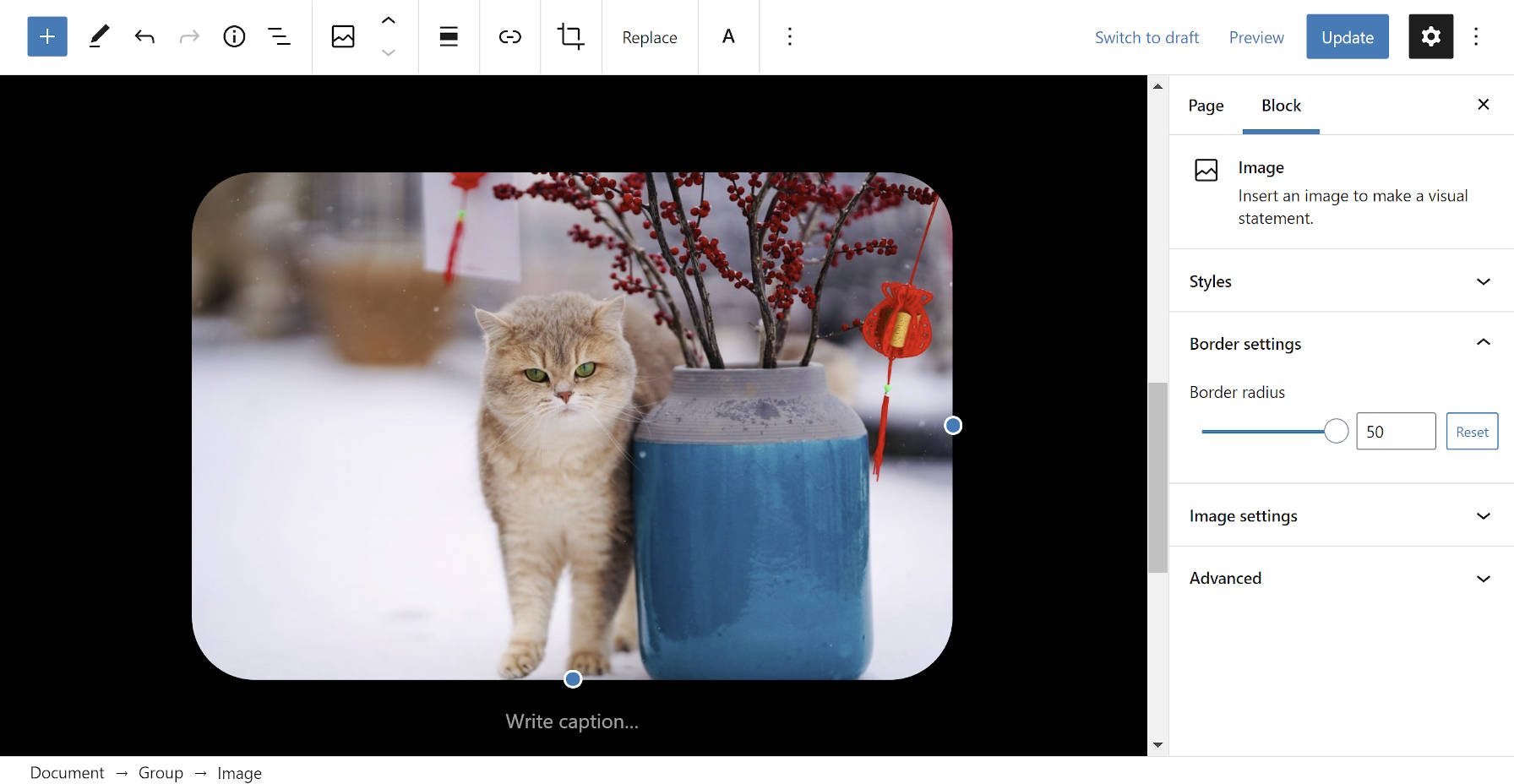Open the block options kebab menu
1514x784 pixels.
coord(788,36)
